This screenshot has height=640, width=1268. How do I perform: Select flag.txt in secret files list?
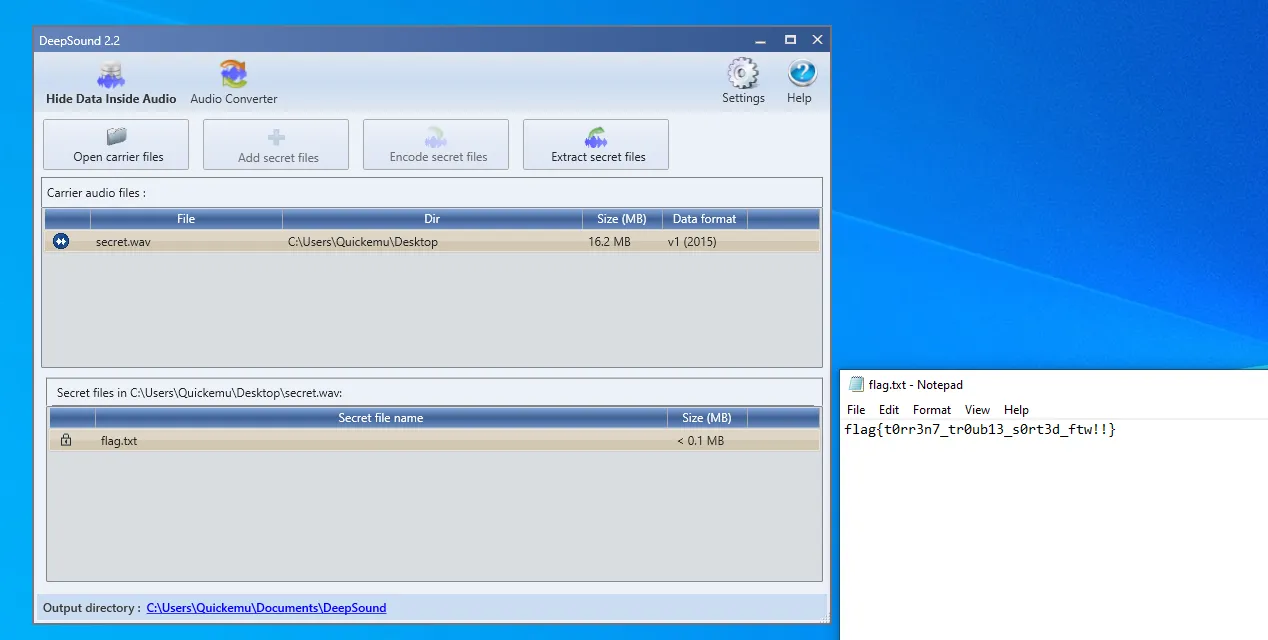[119, 441]
